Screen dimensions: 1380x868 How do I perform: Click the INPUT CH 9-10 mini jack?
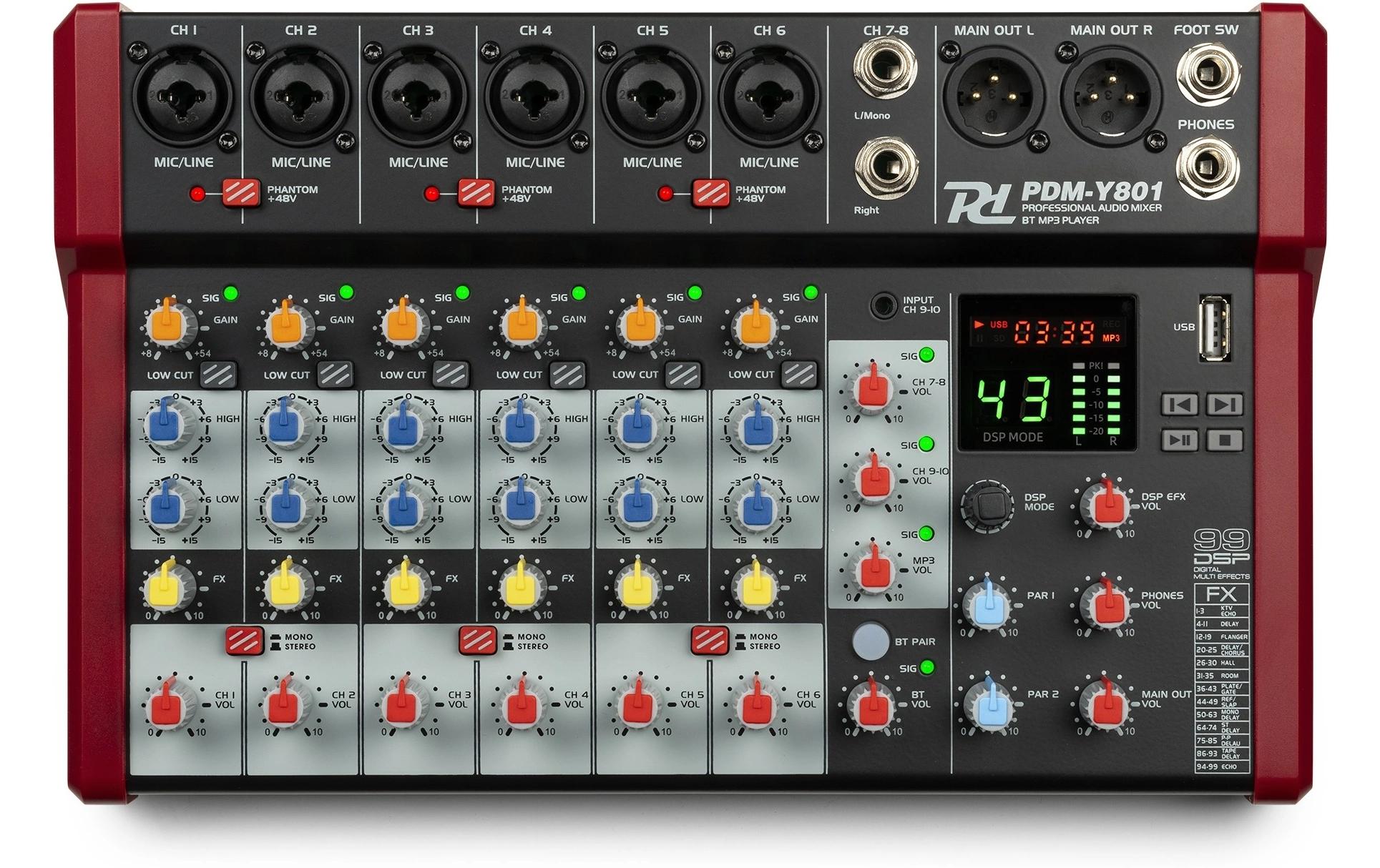[885, 306]
